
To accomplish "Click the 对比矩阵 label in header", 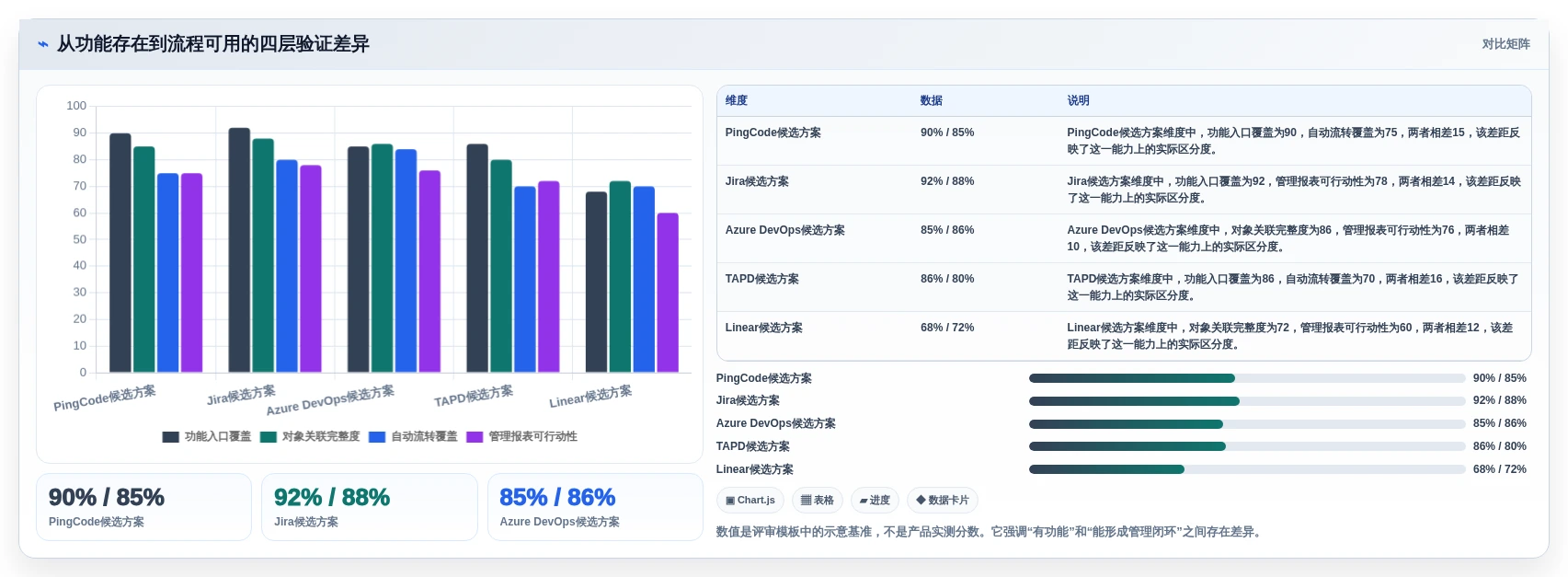I will (1505, 44).
